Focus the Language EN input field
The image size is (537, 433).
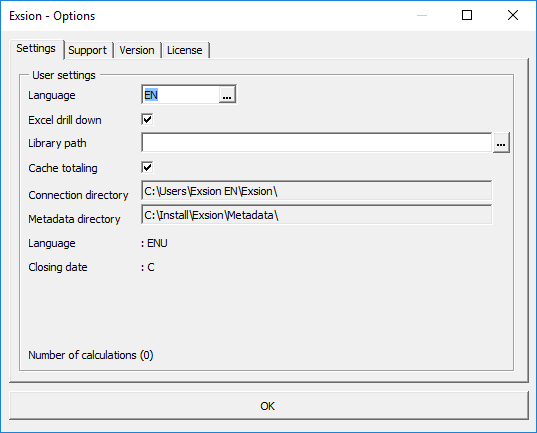click(181, 95)
